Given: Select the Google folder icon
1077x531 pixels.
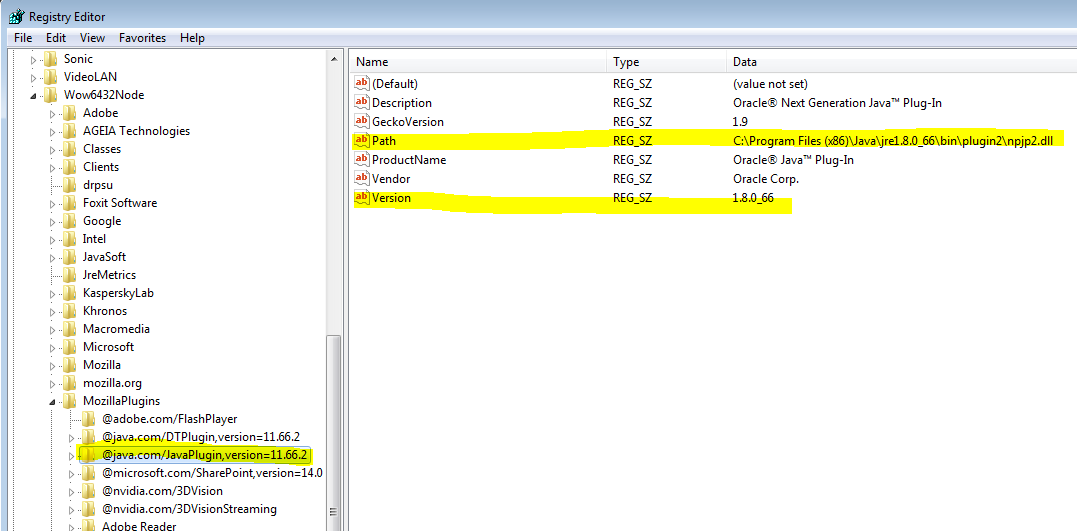Looking at the screenshot, I should pos(69,221).
